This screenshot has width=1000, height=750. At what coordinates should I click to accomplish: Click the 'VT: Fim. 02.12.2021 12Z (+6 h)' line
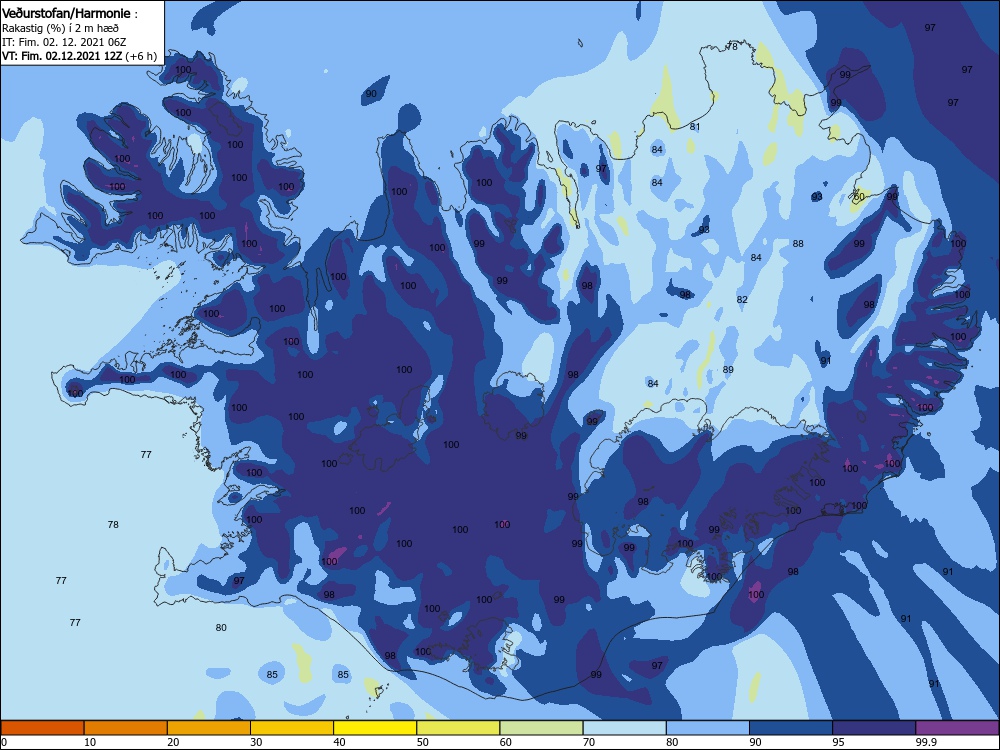click(x=79, y=56)
